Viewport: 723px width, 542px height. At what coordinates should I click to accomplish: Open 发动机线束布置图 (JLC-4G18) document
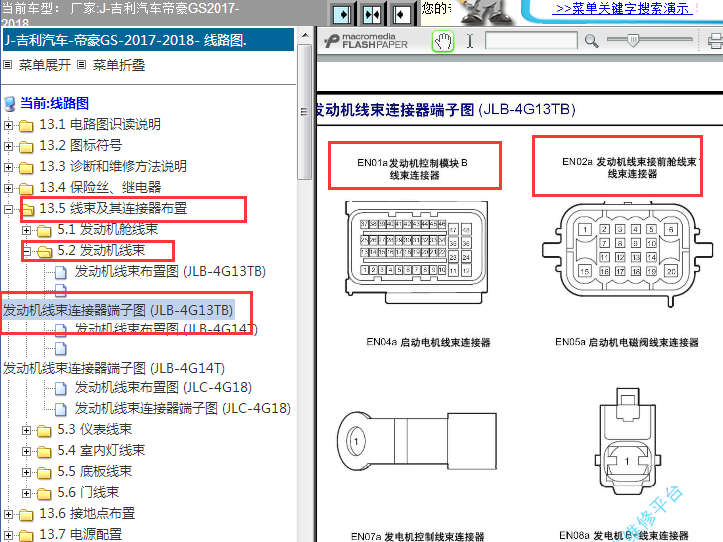[163, 387]
